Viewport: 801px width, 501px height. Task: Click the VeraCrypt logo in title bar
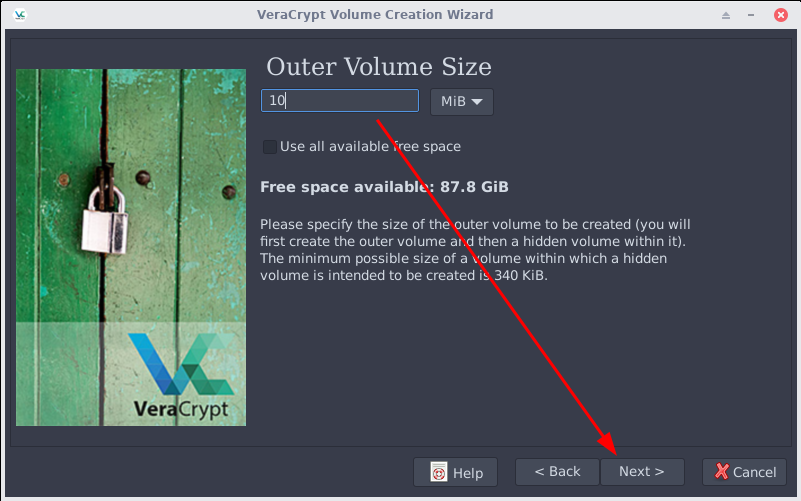point(19,15)
